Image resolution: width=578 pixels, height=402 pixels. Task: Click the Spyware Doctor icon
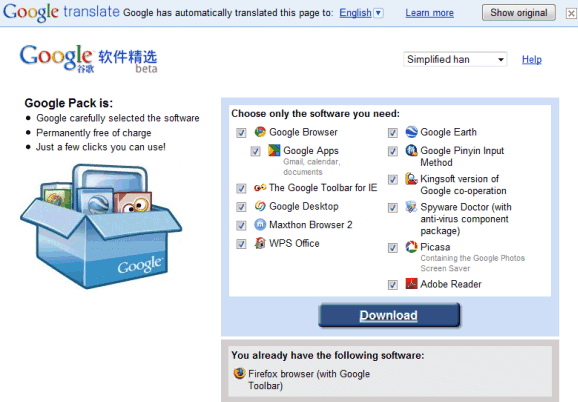411,207
